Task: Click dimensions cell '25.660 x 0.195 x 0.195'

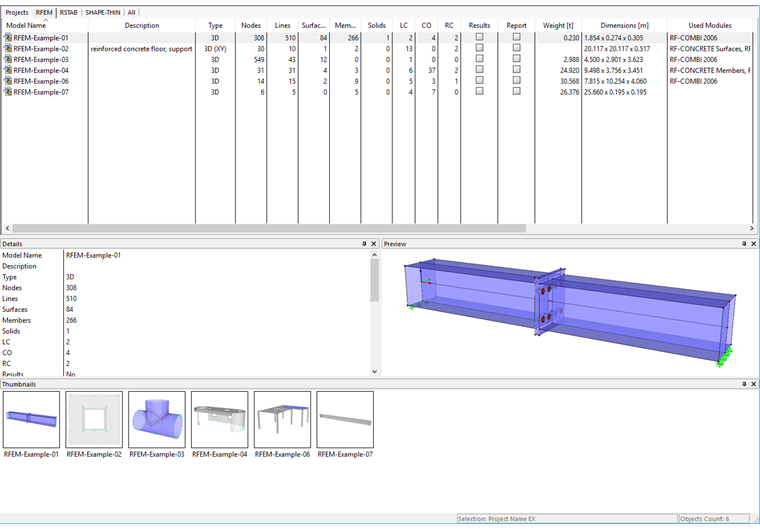Action: coord(615,92)
